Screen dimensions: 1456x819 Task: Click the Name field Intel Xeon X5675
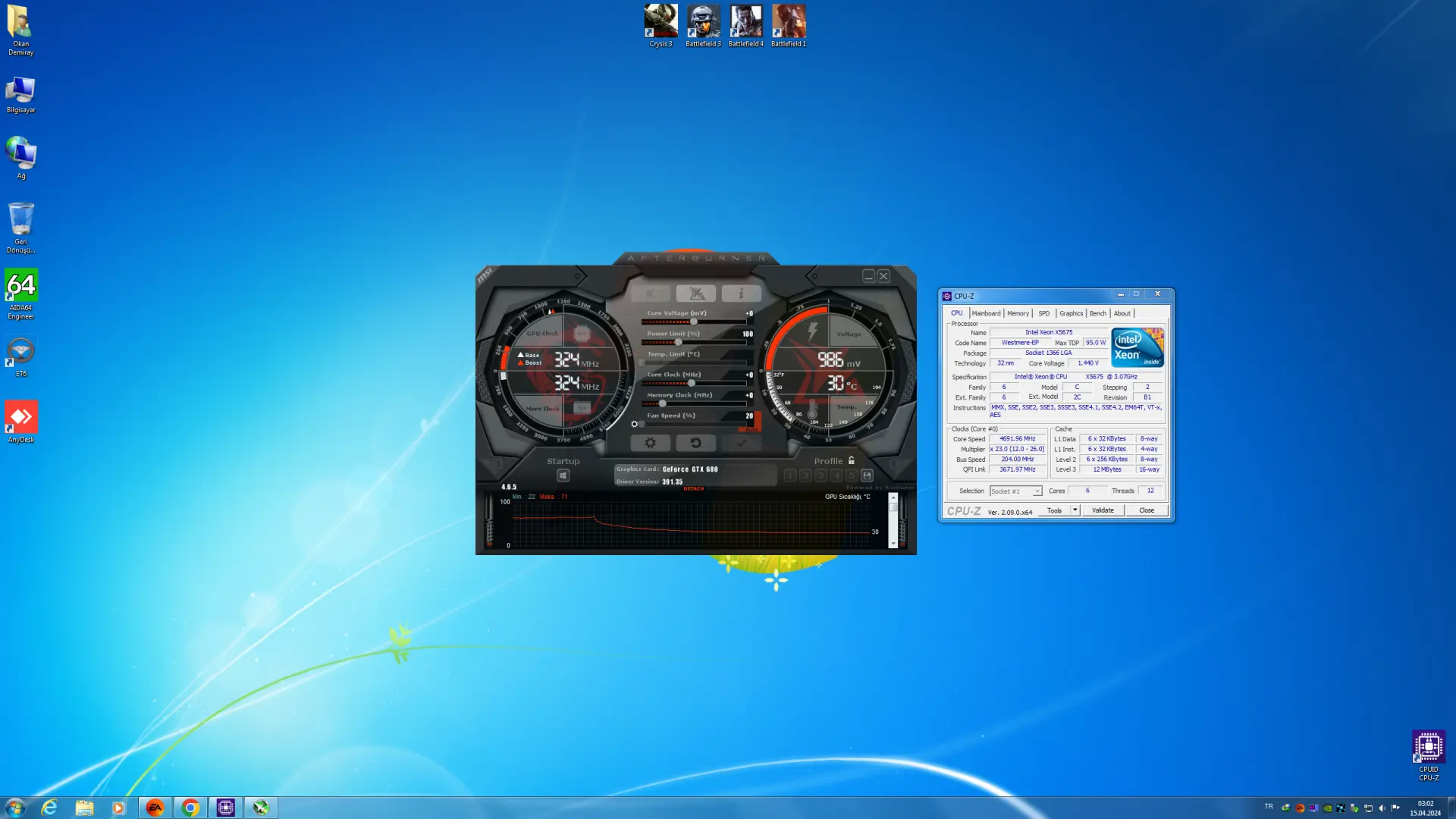pyautogui.click(x=1049, y=332)
